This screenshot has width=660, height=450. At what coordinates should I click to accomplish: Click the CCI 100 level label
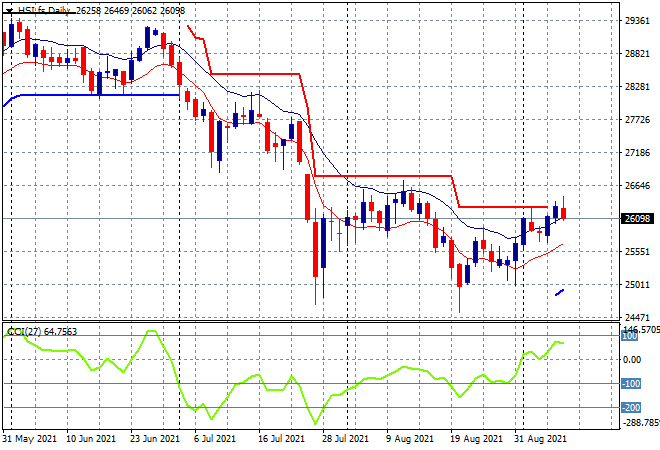pos(630,336)
